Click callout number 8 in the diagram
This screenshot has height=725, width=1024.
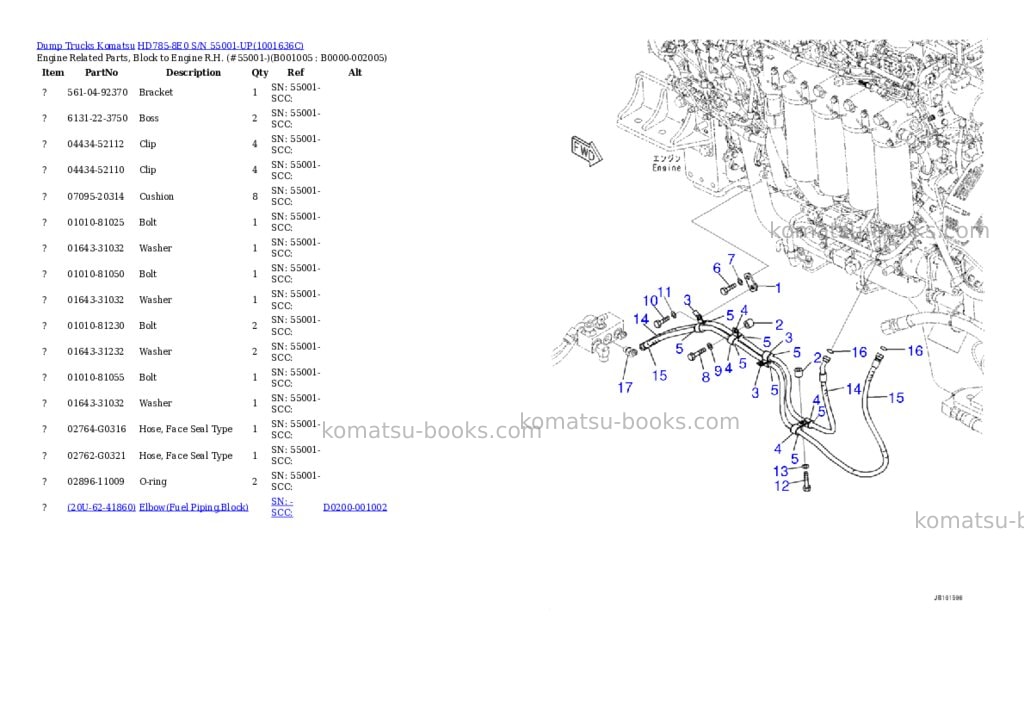705,377
